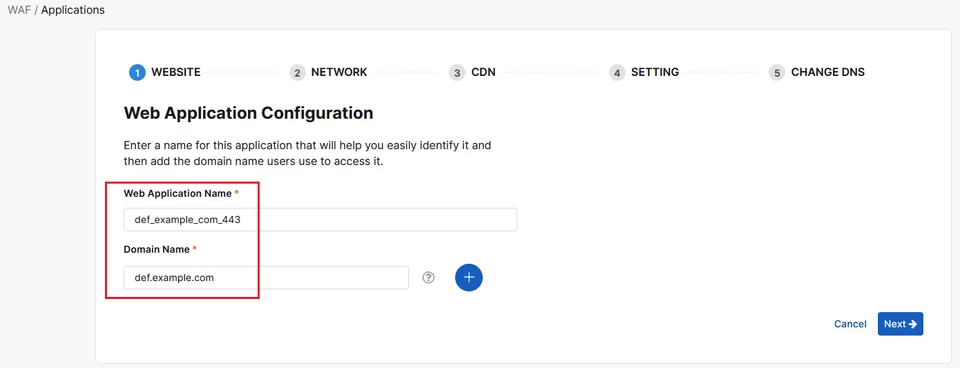The width and height of the screenshot is (960, 368).
Task: Focus the Web Application Name field
Action: (320, 220)
